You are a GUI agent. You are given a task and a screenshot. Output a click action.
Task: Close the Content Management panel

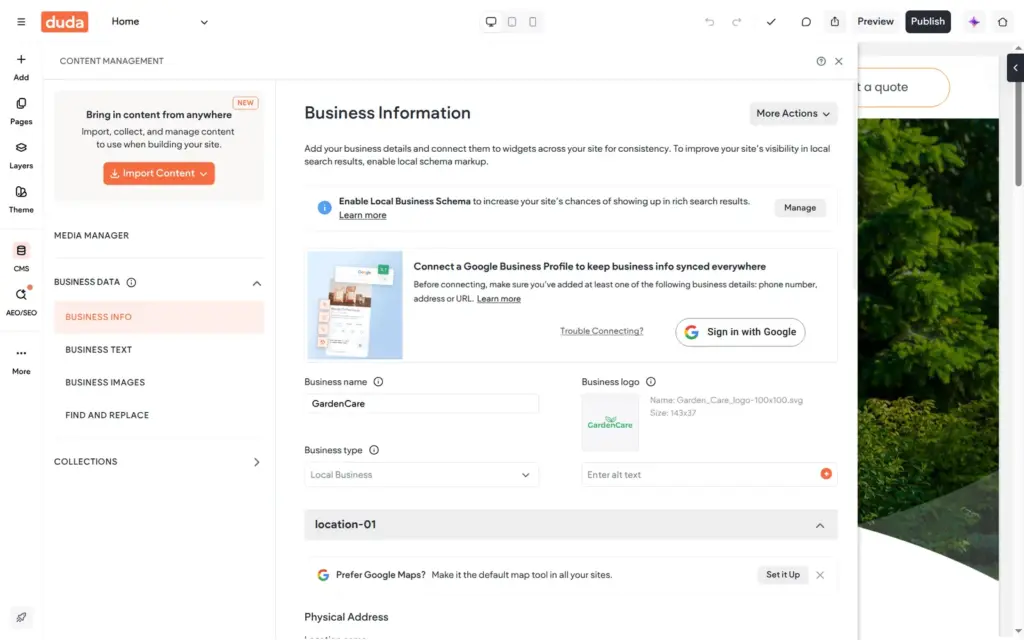(839, 61)
